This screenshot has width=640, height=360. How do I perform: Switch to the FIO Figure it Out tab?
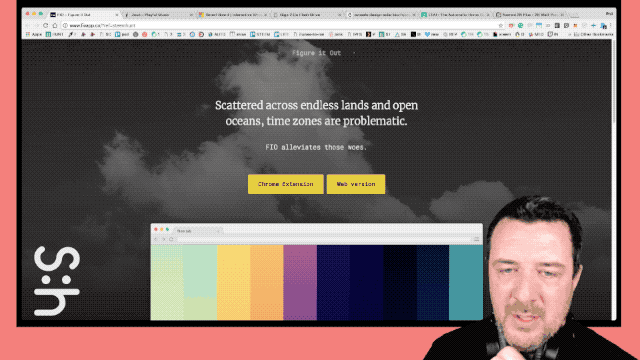[84, 15]
